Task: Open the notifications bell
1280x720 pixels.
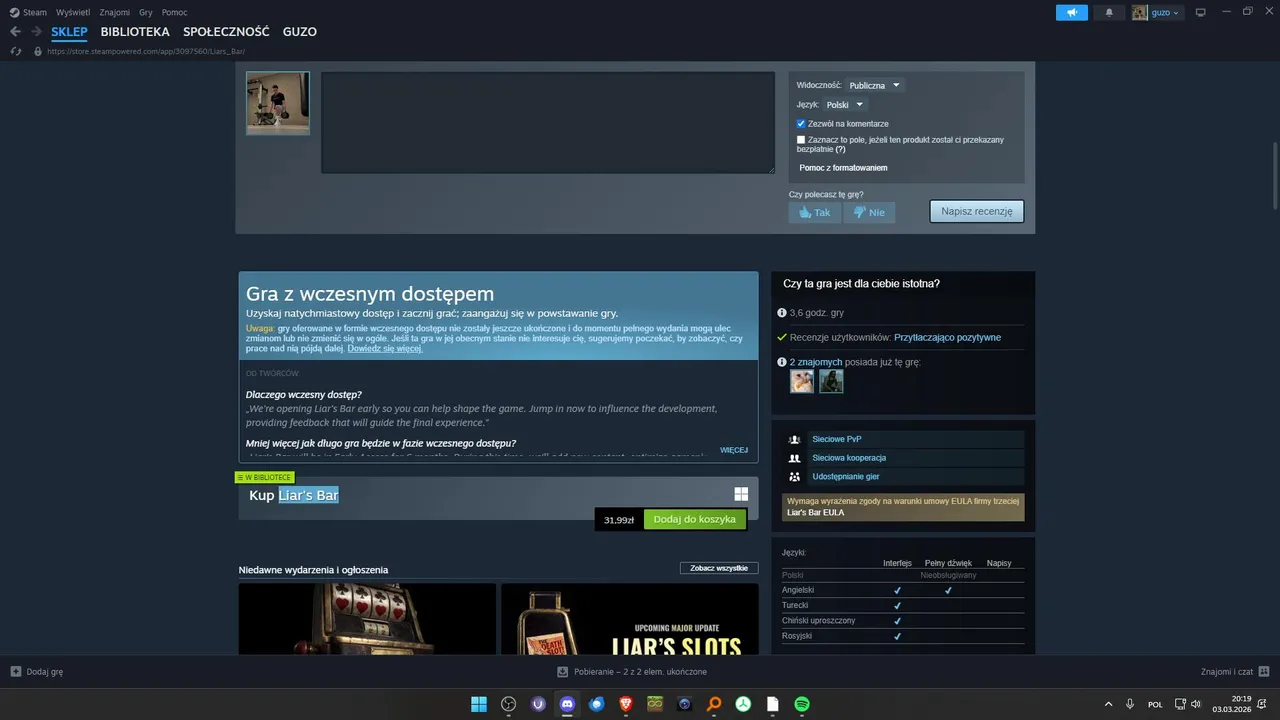Action: [1108, 12]
